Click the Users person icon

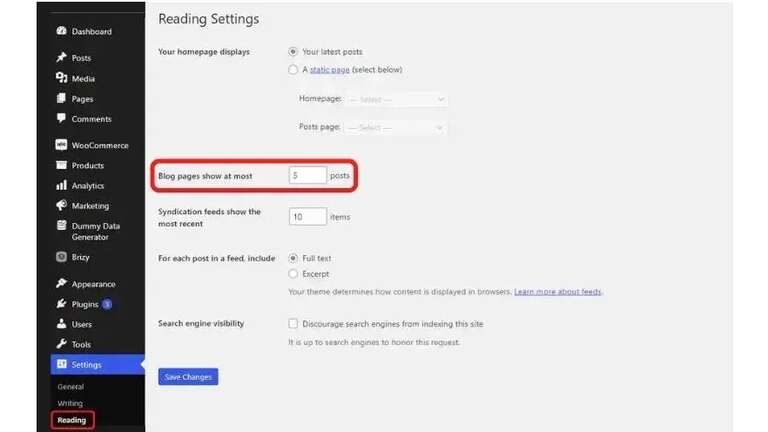[x=61, y=324]
